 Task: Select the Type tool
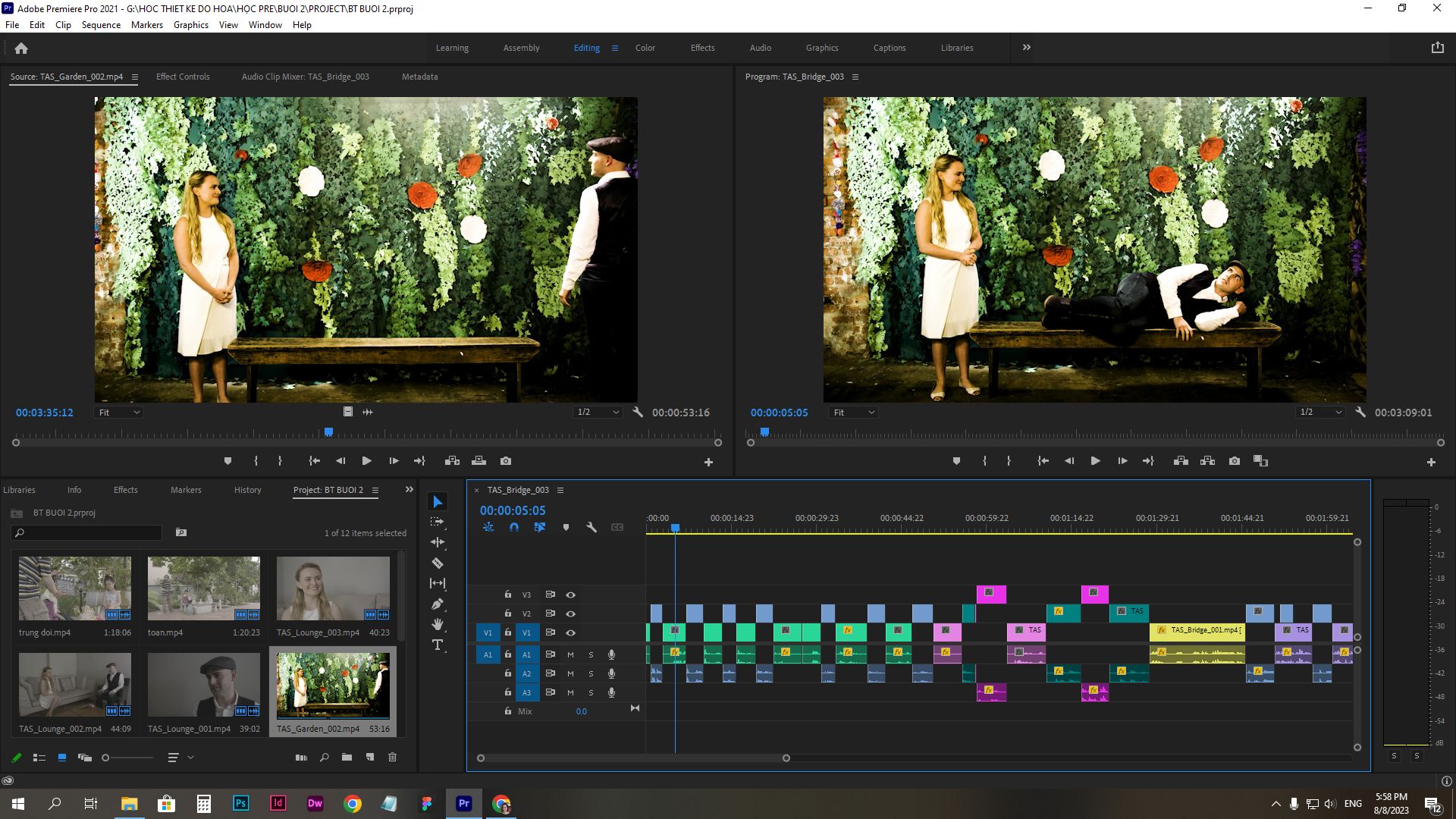[438, 645]
